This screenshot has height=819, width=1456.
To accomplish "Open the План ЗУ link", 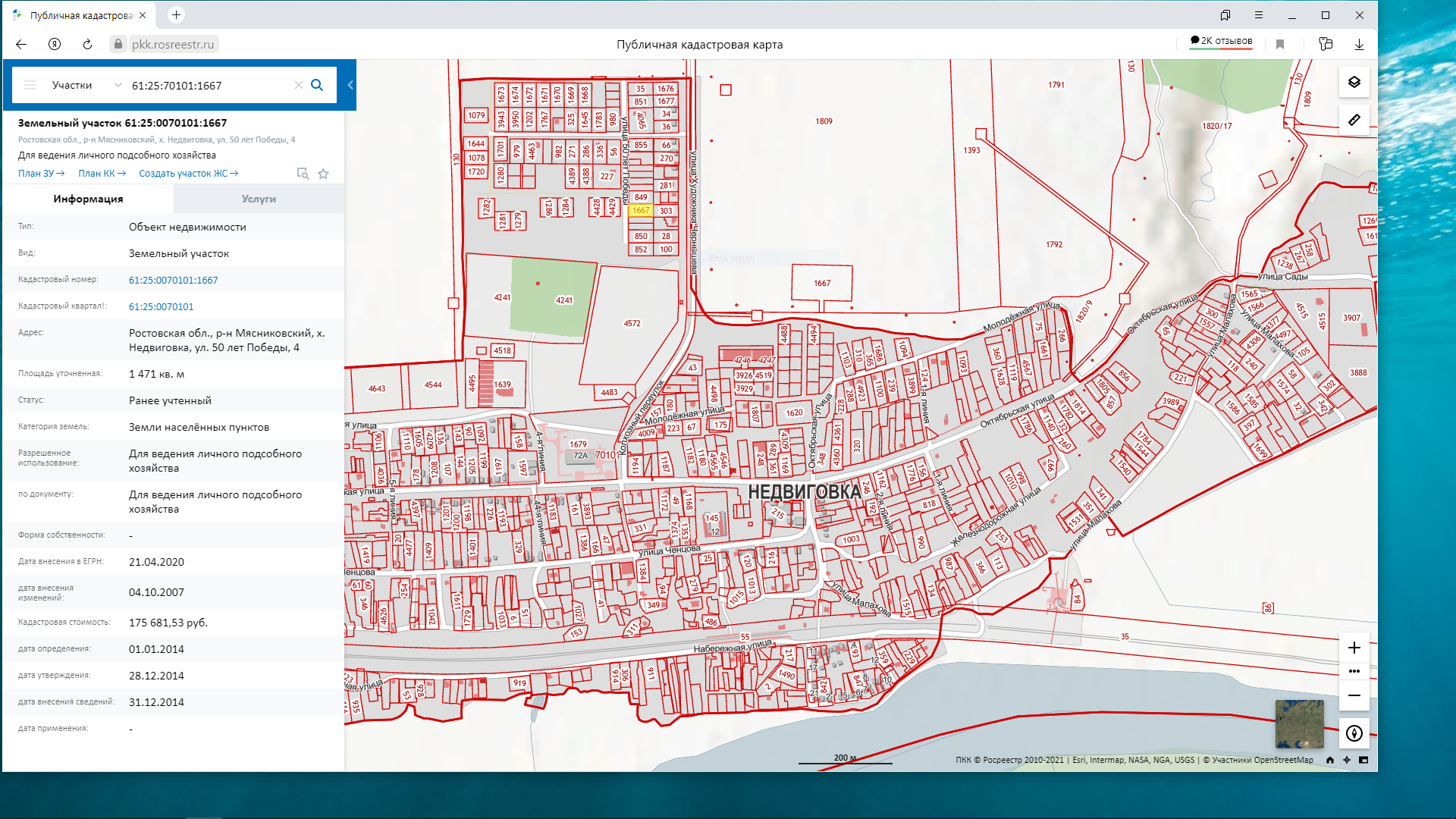I will tap(41, 174).
